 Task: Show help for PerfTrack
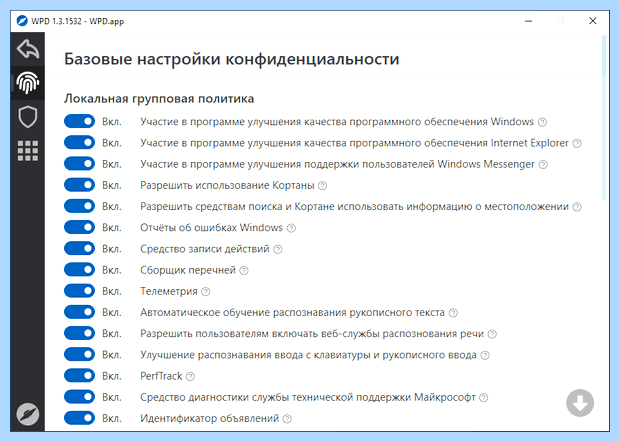point(190,376)
